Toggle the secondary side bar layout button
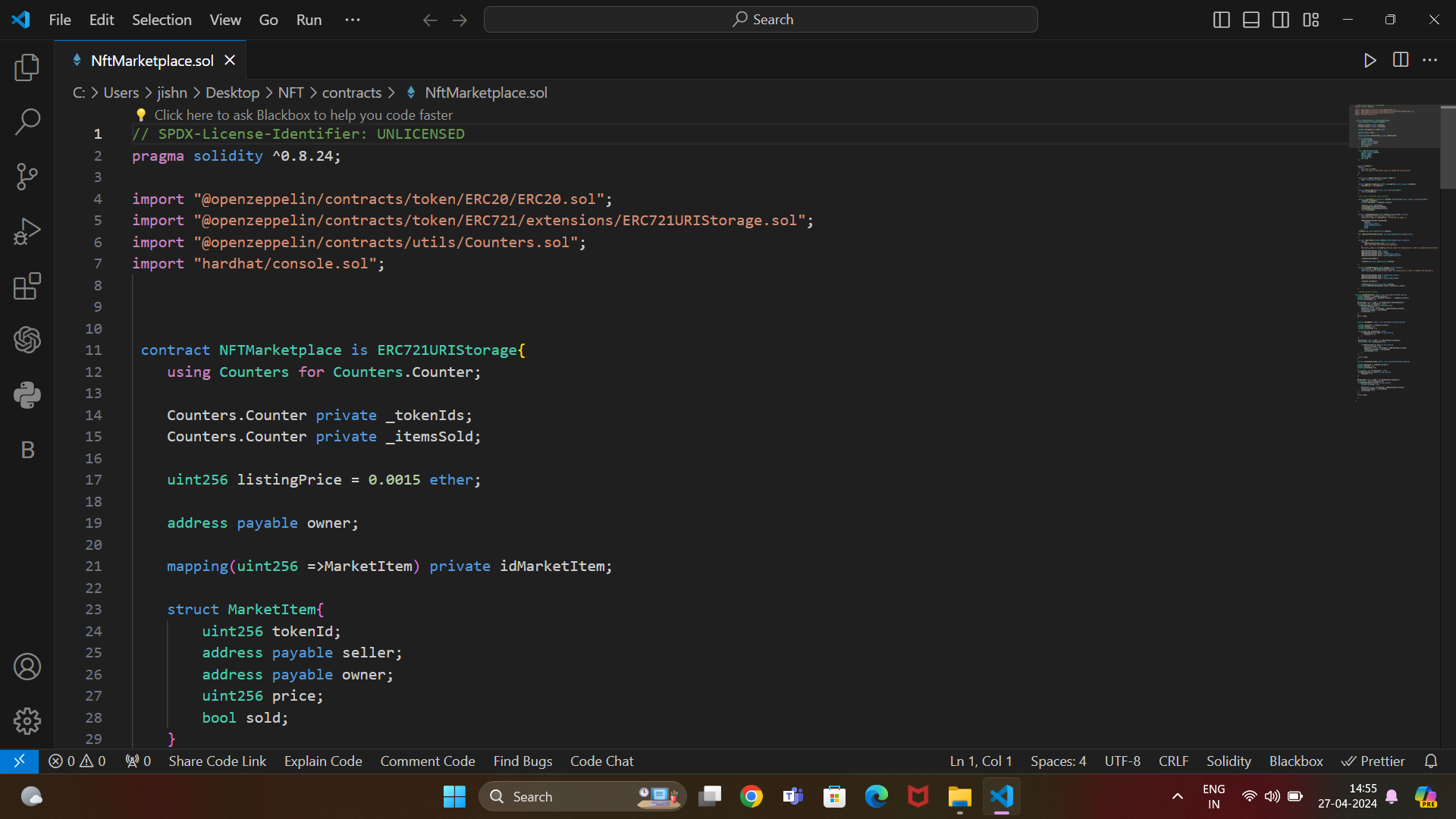Viewport: 1456px width, 819px height. pyautogui.click(x=1281, y=20)
